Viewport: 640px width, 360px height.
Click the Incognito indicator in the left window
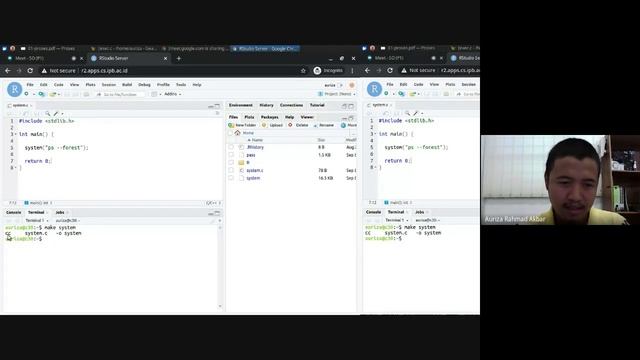point(328,71)
